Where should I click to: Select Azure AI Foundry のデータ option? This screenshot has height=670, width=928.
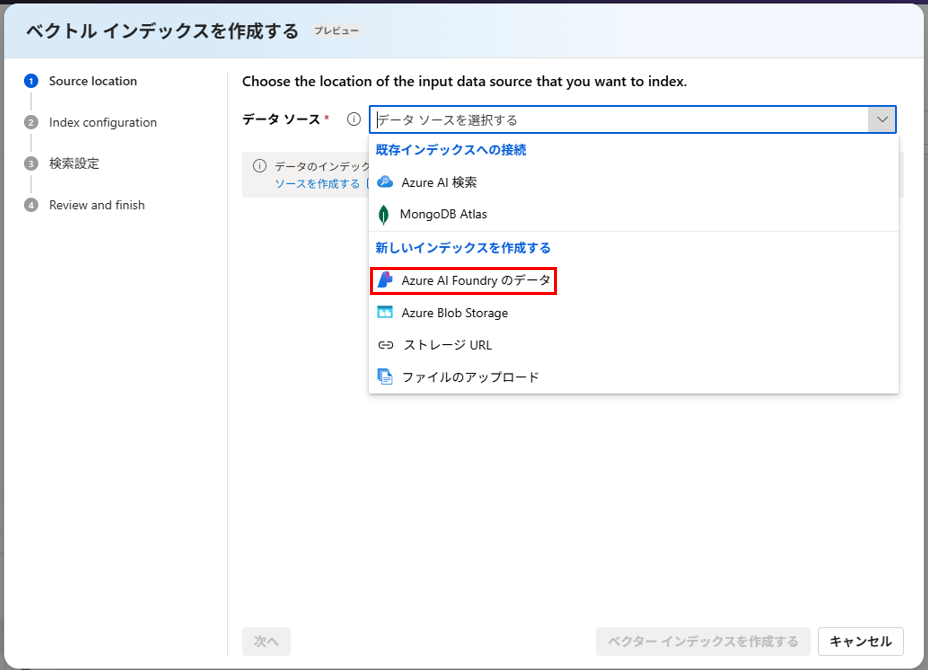(x=633, y=281)
